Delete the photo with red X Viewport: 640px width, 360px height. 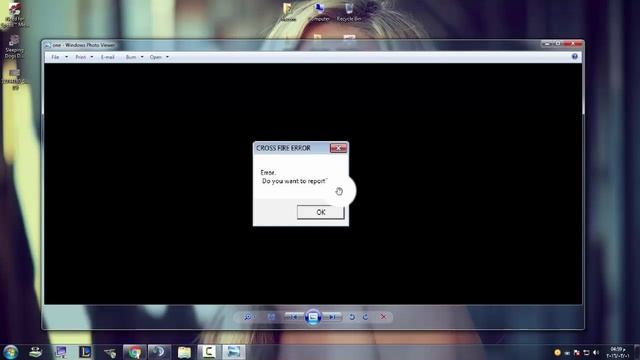pos(383,317)
